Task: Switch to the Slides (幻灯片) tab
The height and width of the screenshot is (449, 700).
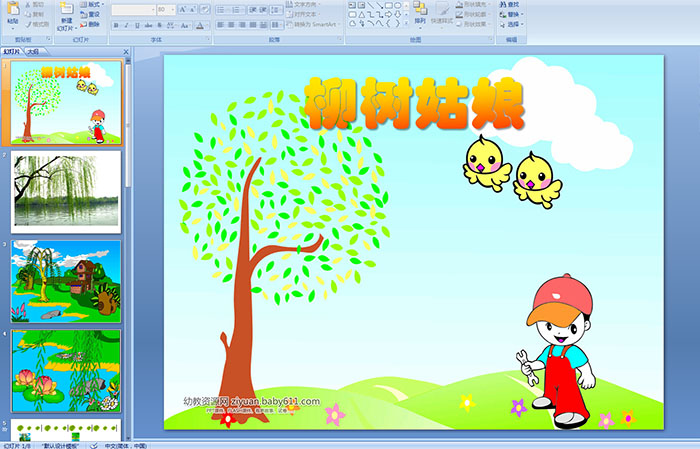Action: [12, 52]
